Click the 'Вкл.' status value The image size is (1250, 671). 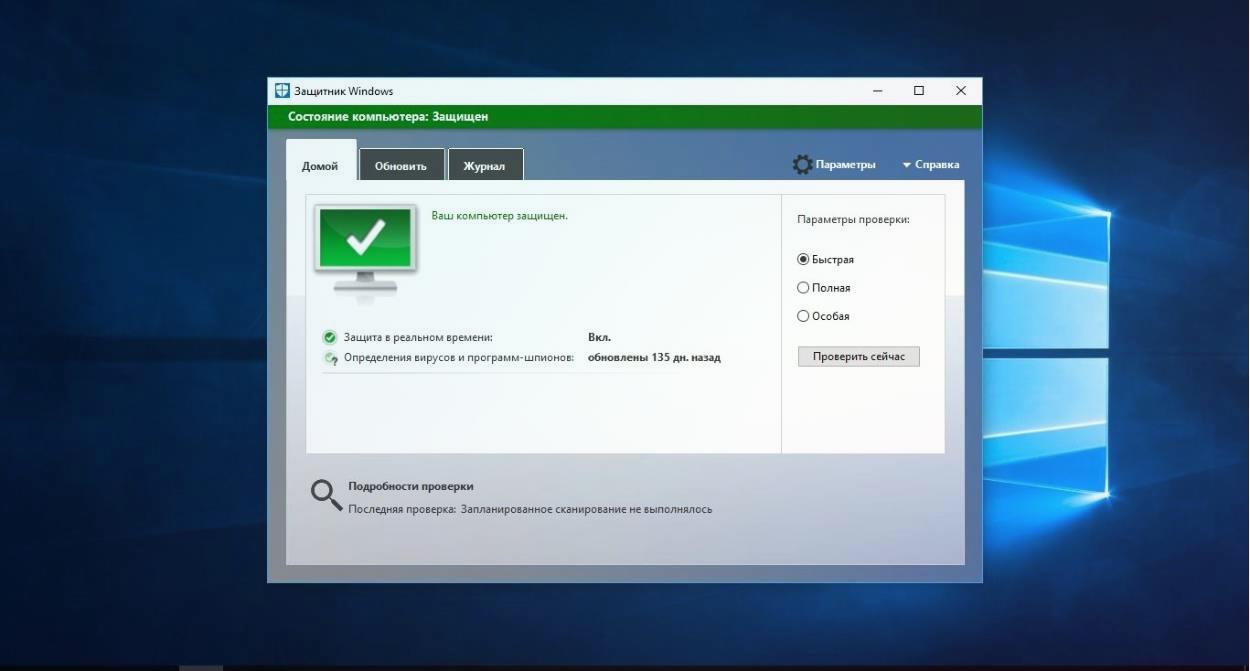pyautogui.click(x=599, y=338)
